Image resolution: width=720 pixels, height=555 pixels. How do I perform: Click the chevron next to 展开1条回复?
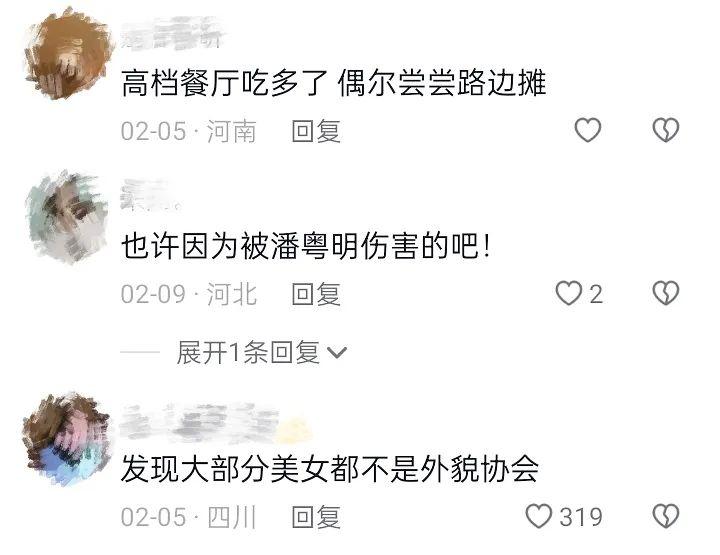pyautogui.click(x=337, y=353)
